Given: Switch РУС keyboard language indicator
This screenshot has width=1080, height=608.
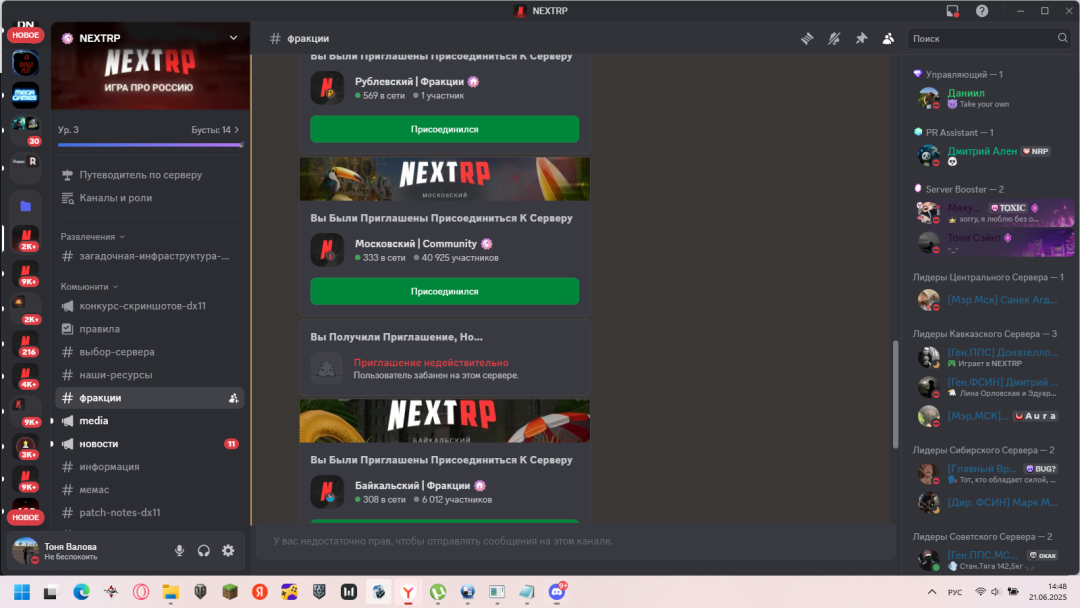Looking at the screenshot, I should click(955, 592).
